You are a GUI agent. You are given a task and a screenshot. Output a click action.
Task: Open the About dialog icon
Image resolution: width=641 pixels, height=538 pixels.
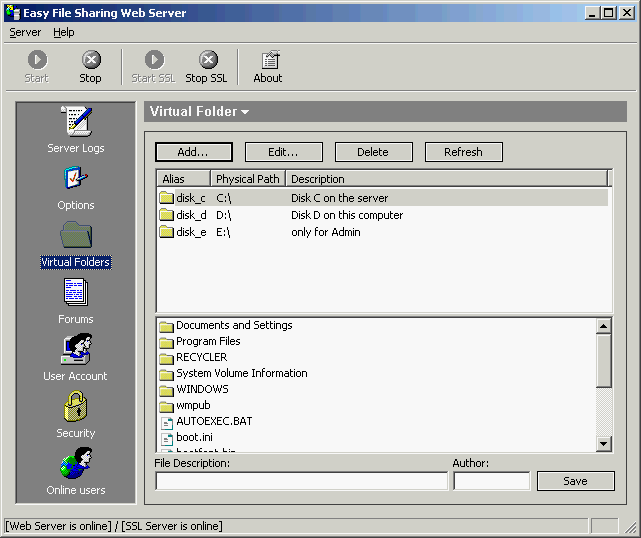click(x=270, y=60)
